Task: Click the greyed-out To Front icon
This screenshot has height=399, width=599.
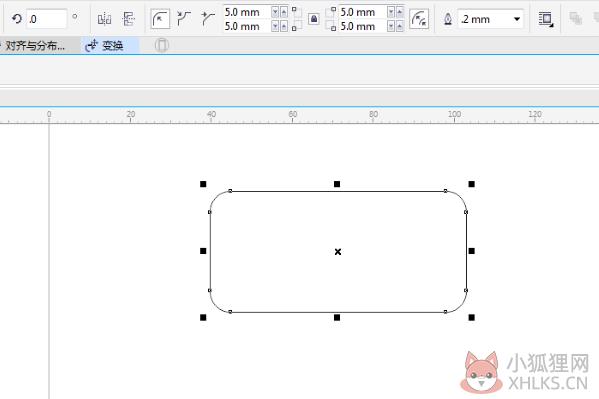Action: 575,18
